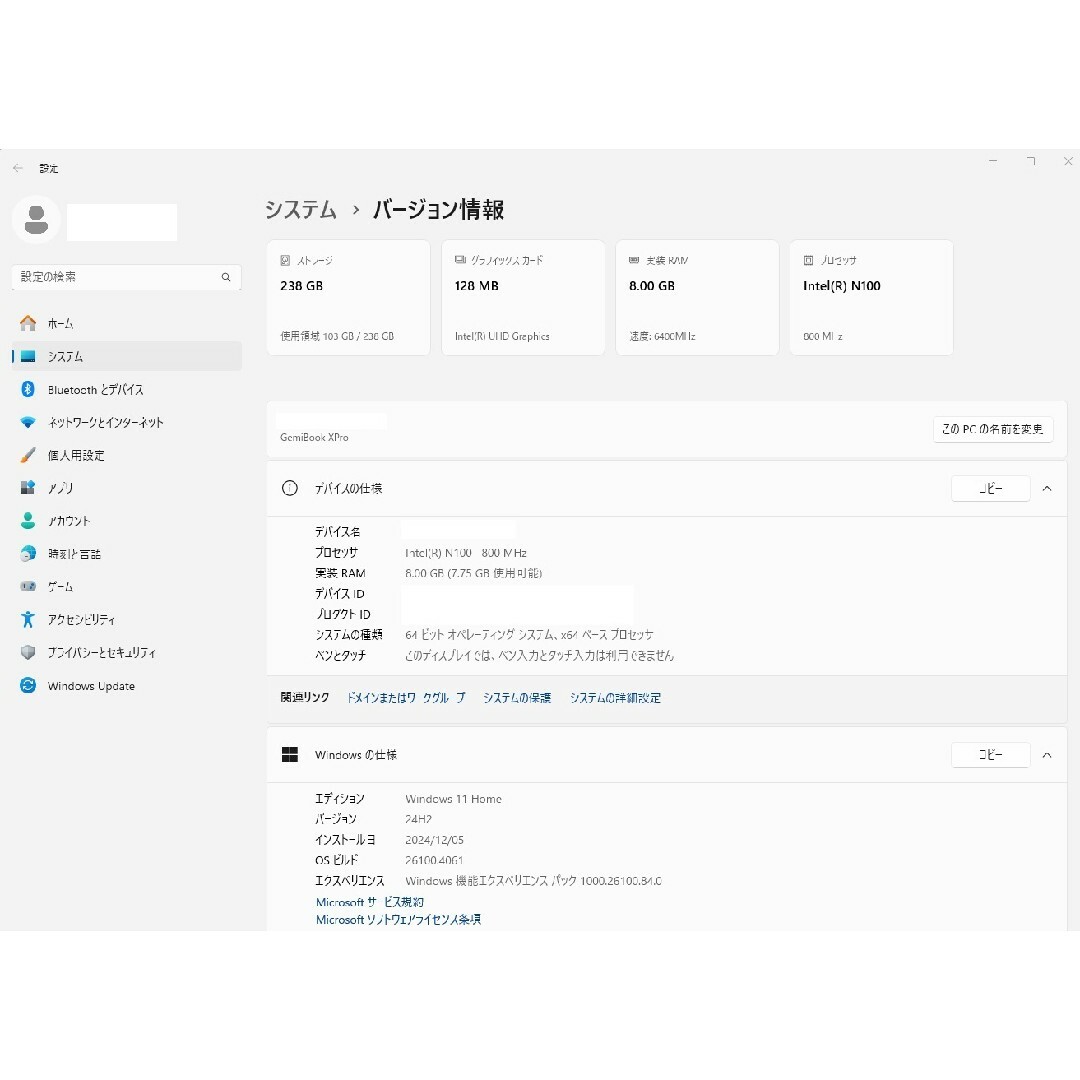Click the バージョン情報 page title
1080x1080 pixels.
pyautogui.click(x=438, y=209)
